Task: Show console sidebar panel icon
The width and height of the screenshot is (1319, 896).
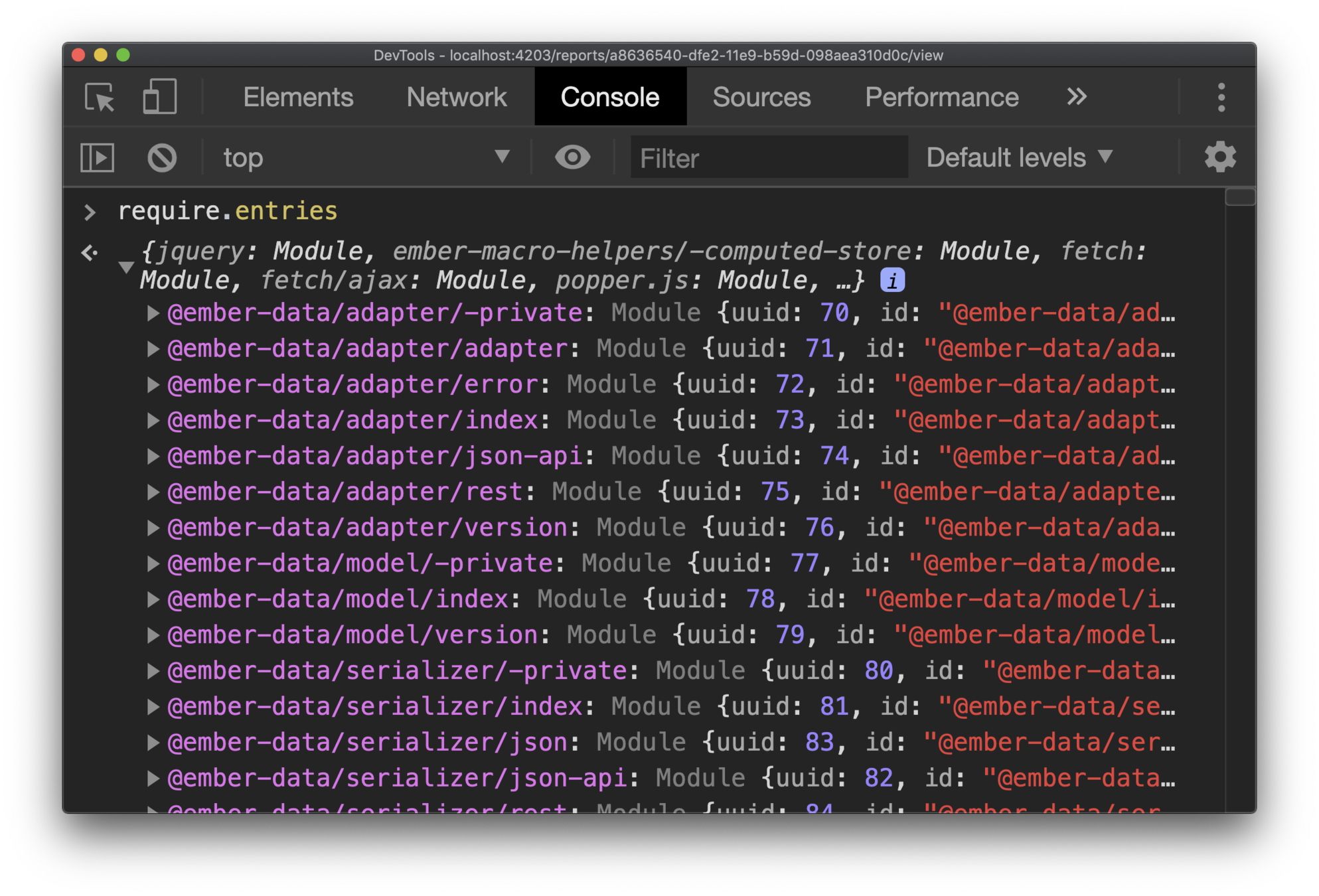Action: click(98, 158)
